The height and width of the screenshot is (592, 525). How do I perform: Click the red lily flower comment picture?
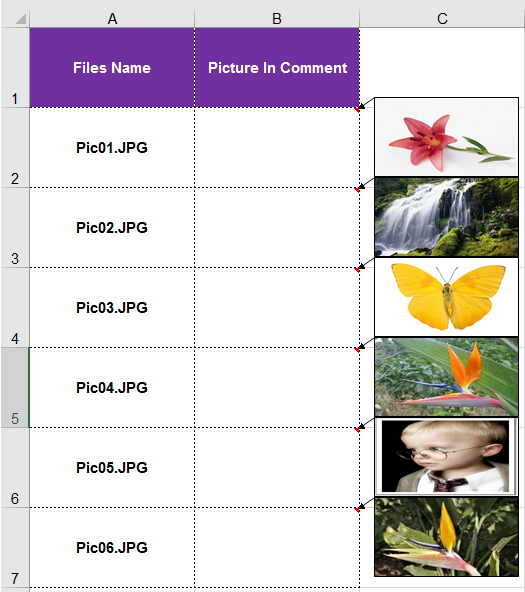(x=446, y=137)
